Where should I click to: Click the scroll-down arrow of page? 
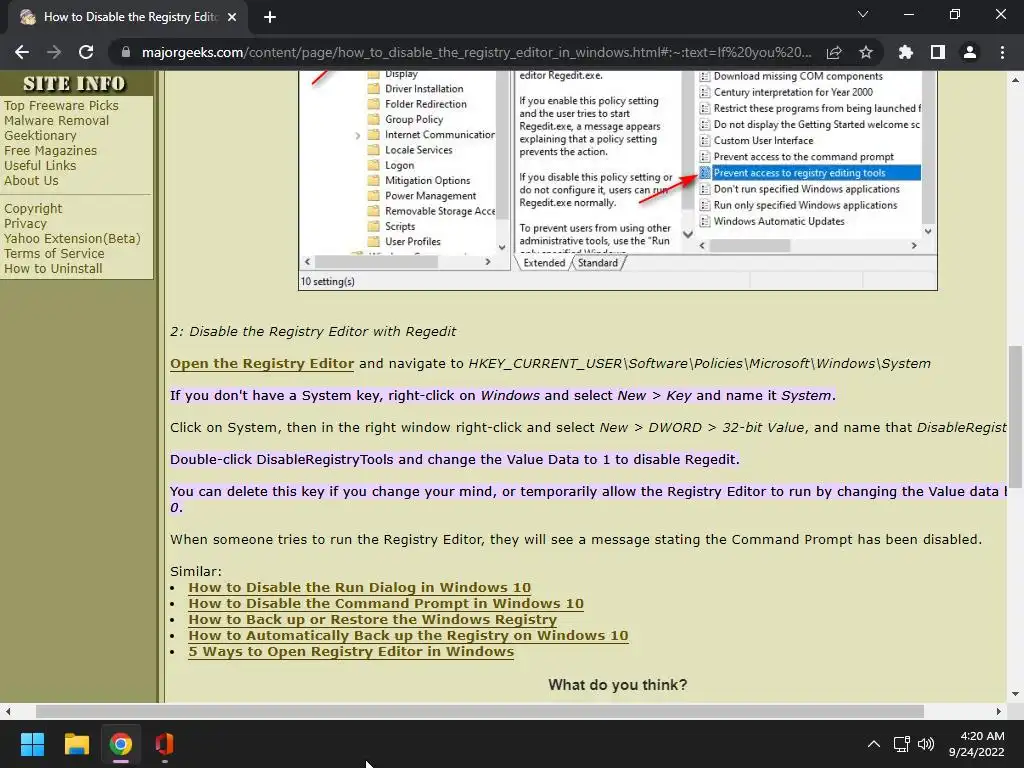click(1016, 695)
